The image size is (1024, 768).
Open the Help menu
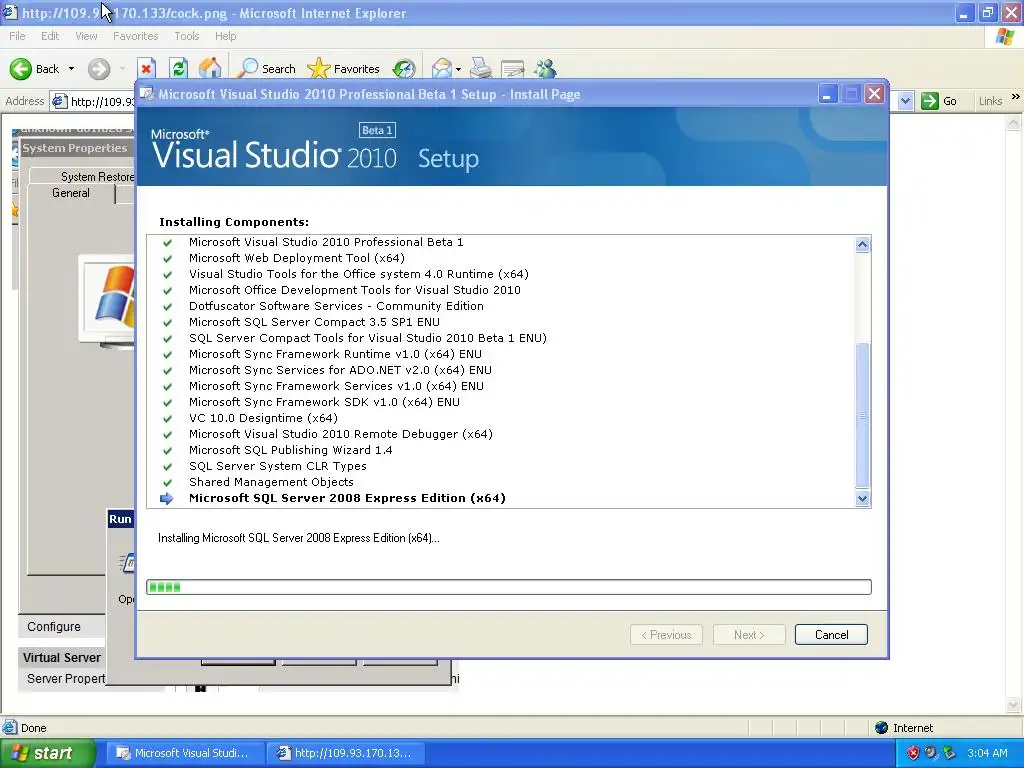pyautogui.click(x=225, y=36)
